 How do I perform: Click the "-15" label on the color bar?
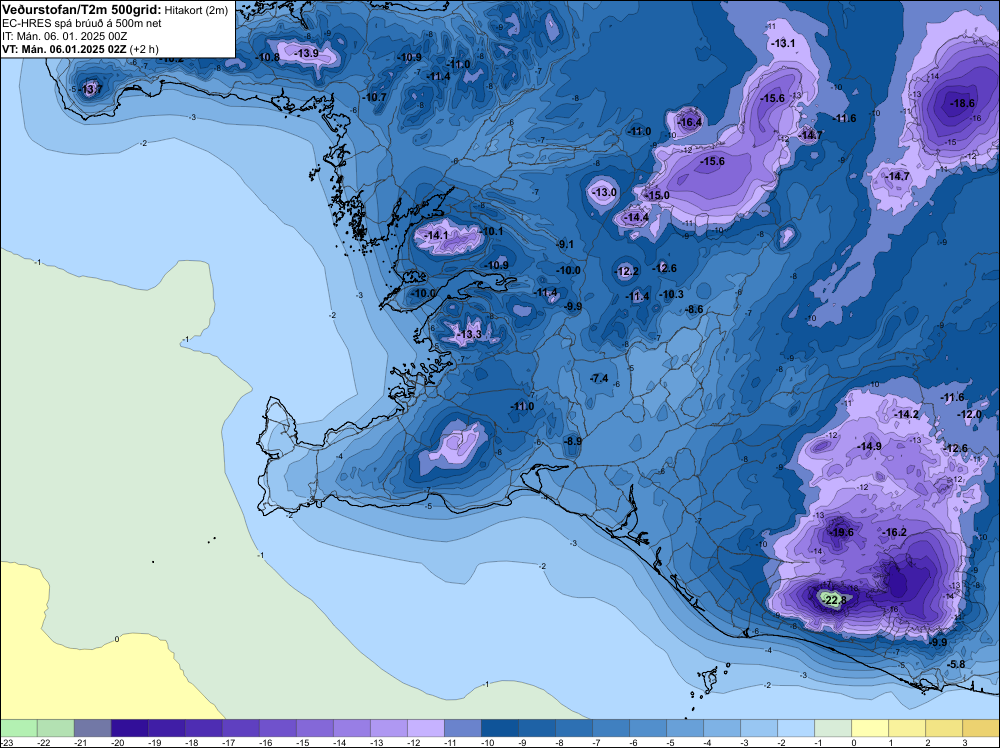coord(303,742)
